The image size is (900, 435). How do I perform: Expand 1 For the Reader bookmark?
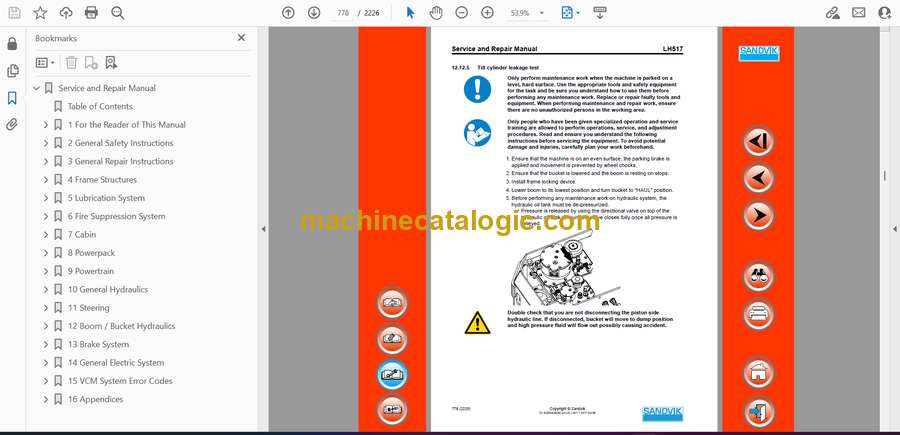click(46, 125)
